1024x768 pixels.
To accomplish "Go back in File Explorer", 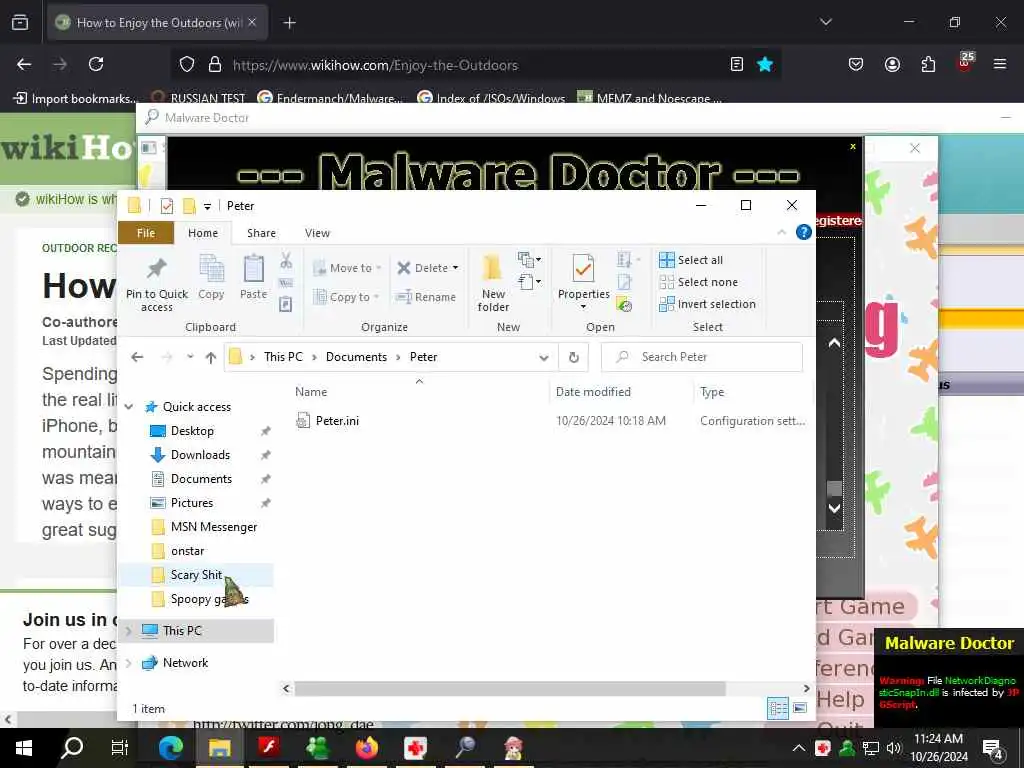I will click(x=137, y=357).
